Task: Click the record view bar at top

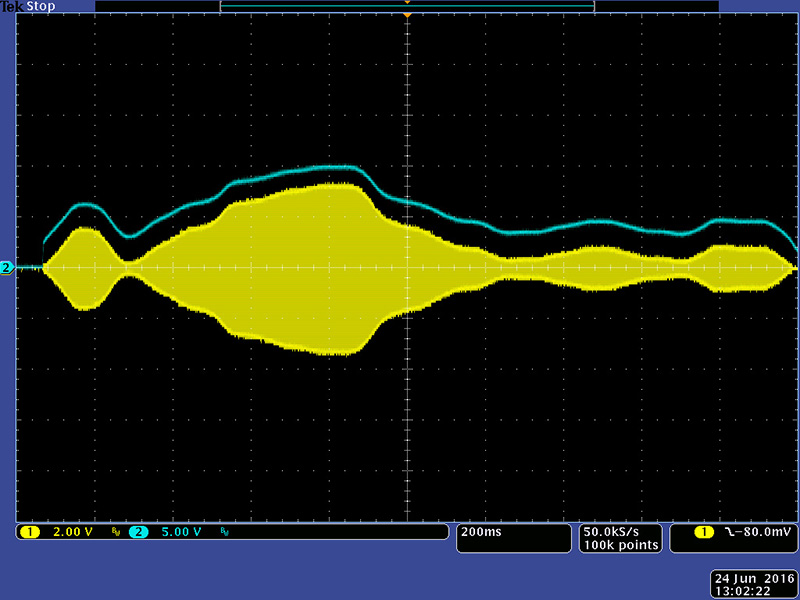Action: (407, 6)
